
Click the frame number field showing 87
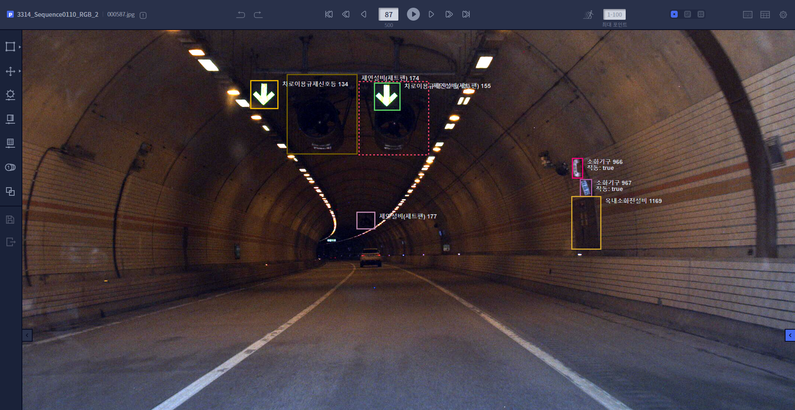pos(388,15)
